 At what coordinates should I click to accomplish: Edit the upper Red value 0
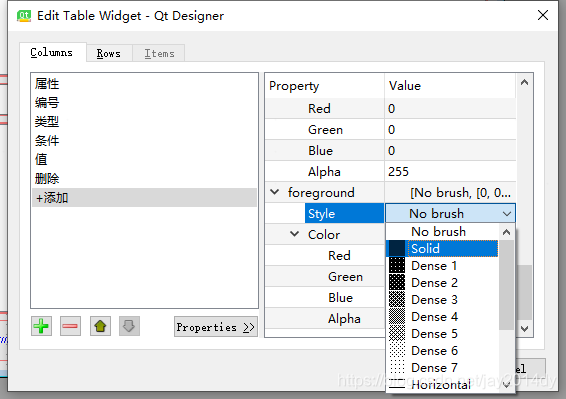(450, 108)
